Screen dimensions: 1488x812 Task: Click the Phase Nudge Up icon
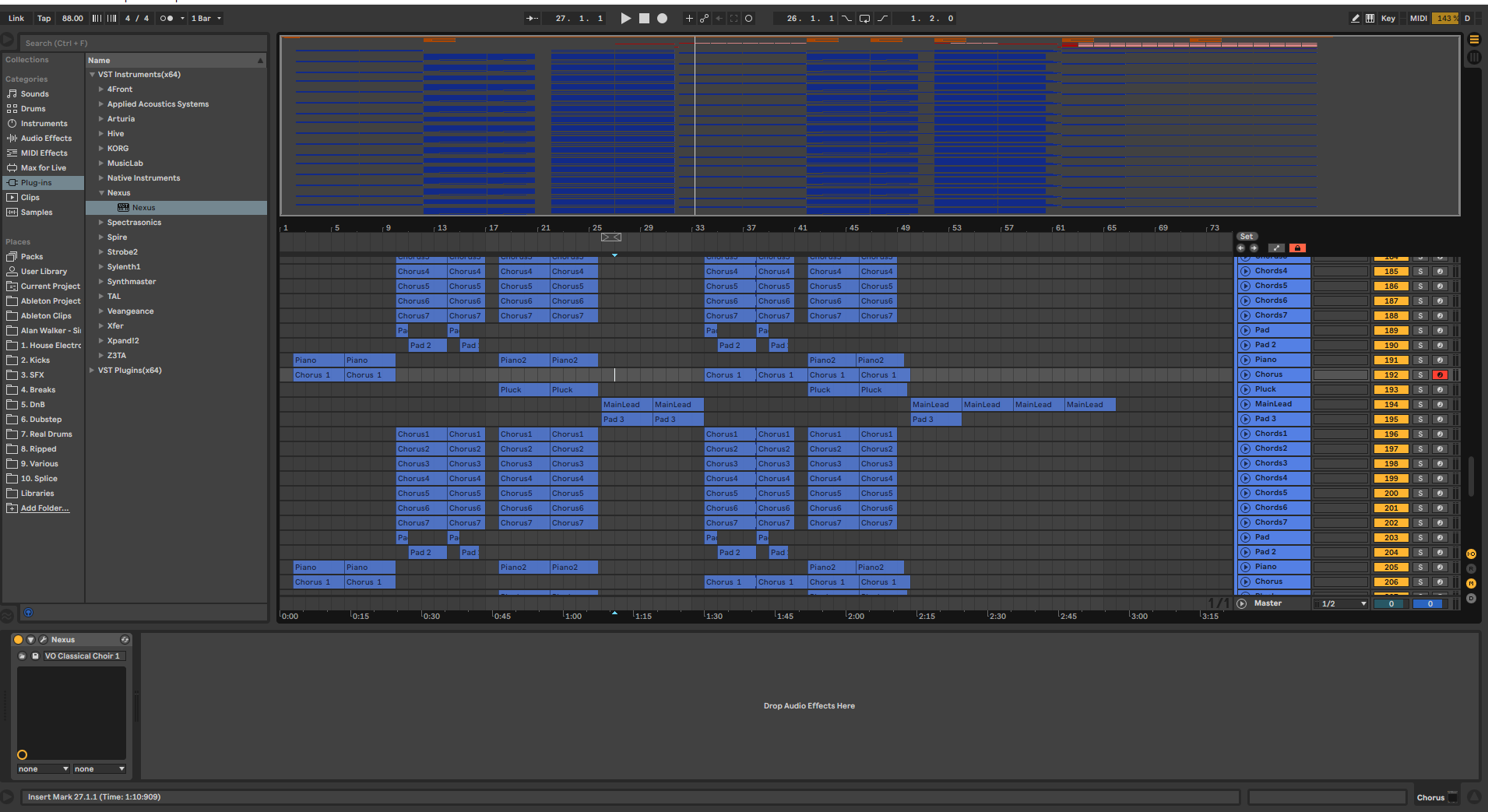(x=111, y=18)
